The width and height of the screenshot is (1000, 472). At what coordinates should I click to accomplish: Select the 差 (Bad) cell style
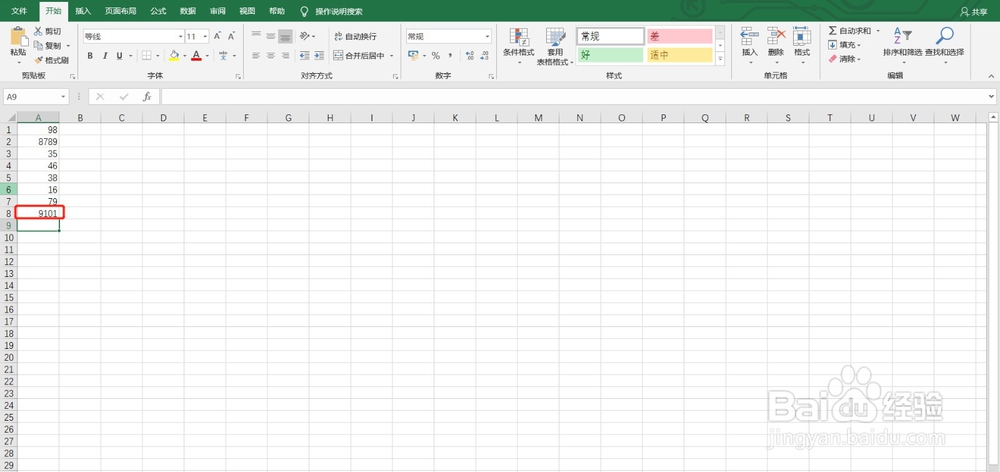pyautogui.click(x=679, y=36)
